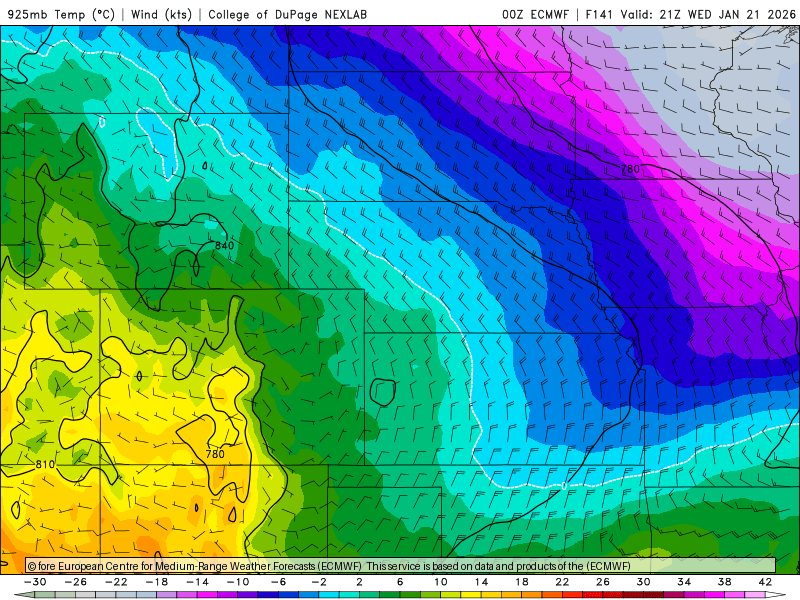Click the '−18' color scale label
The height and width of the screenshot is (600, 800).
[x=157, y=582]
